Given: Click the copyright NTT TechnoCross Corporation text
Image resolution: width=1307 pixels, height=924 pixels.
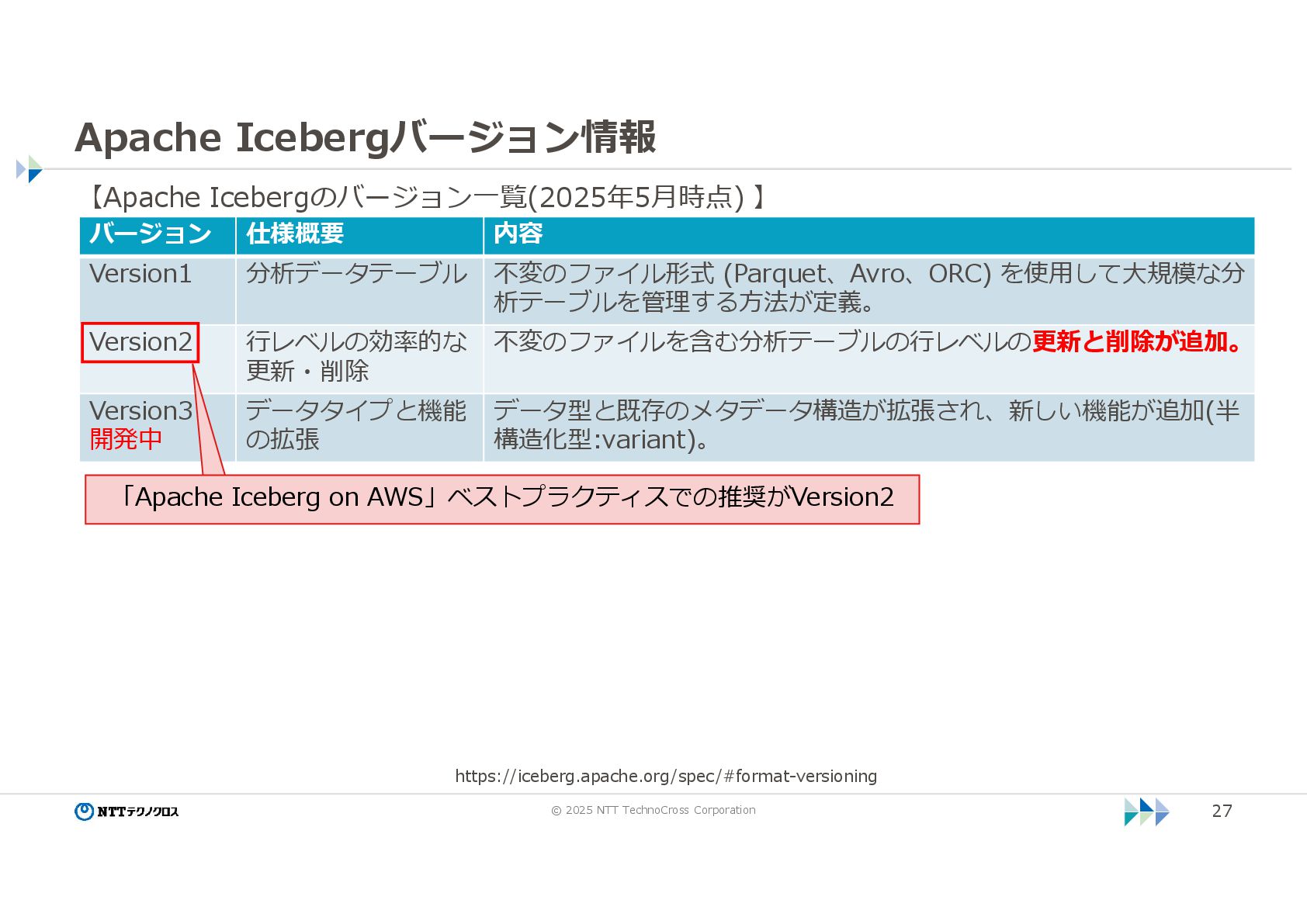Looking at the screenshot, I should 653,810.
